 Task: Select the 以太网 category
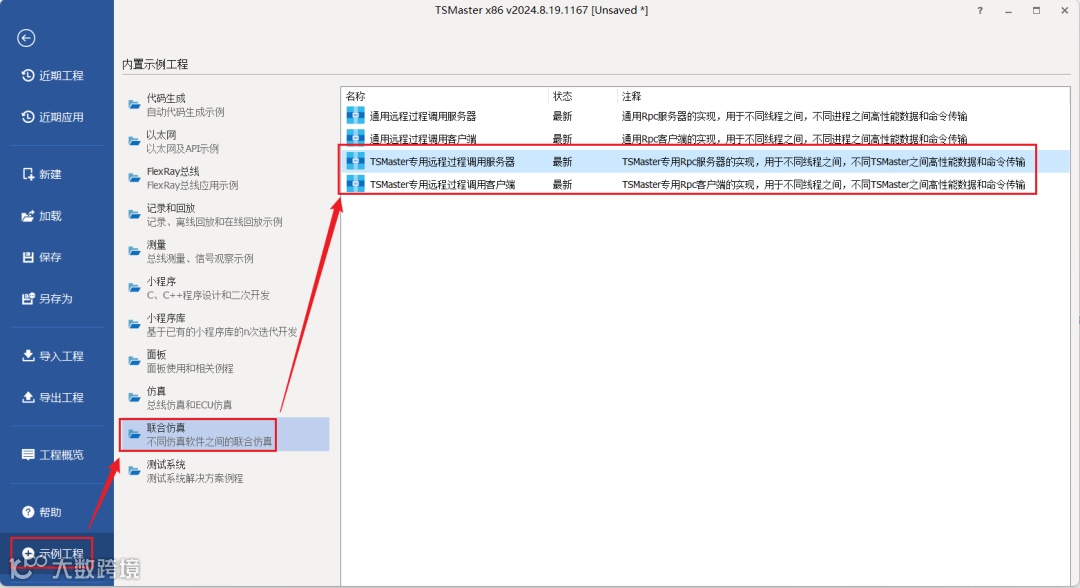click(225, 141)
